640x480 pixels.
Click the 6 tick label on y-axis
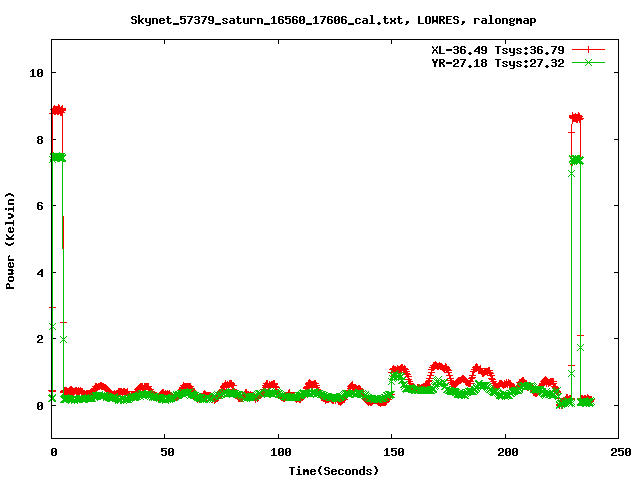[39, 206]
